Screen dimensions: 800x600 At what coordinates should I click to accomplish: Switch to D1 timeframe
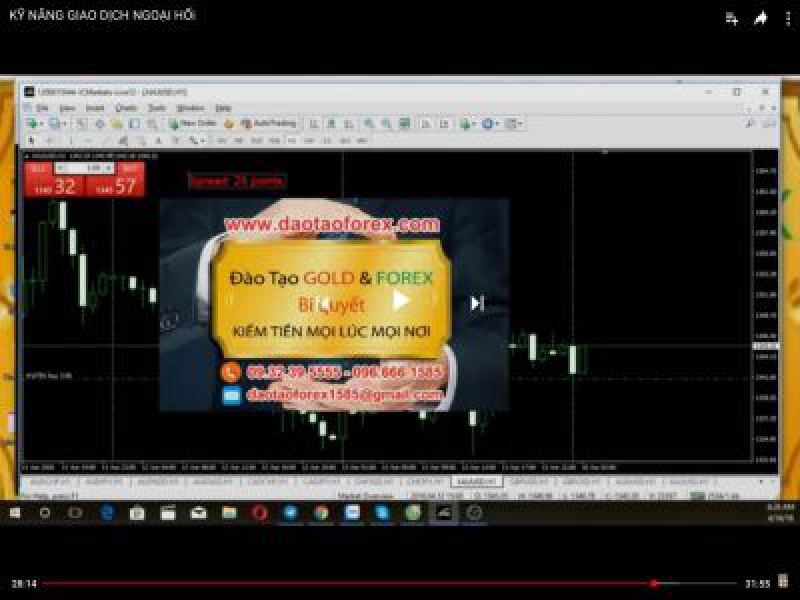[x=327, y=140]
